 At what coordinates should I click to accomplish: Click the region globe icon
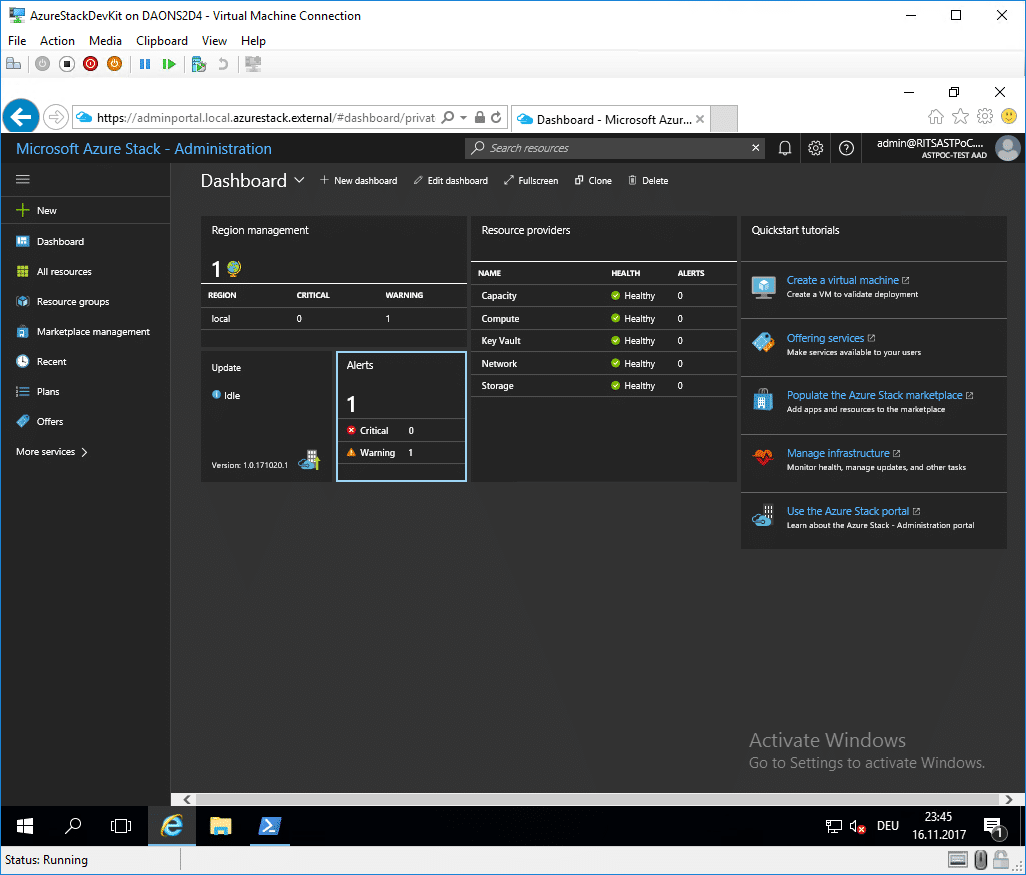click(x=234, y=268)
